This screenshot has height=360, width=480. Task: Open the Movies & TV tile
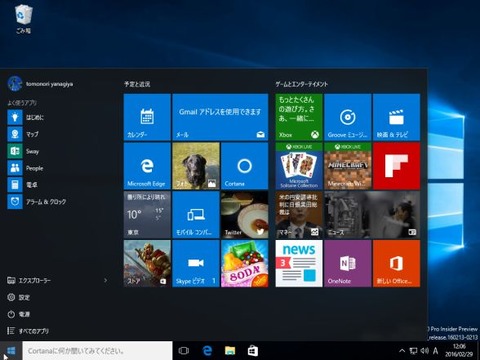click(x=397, y=117)
